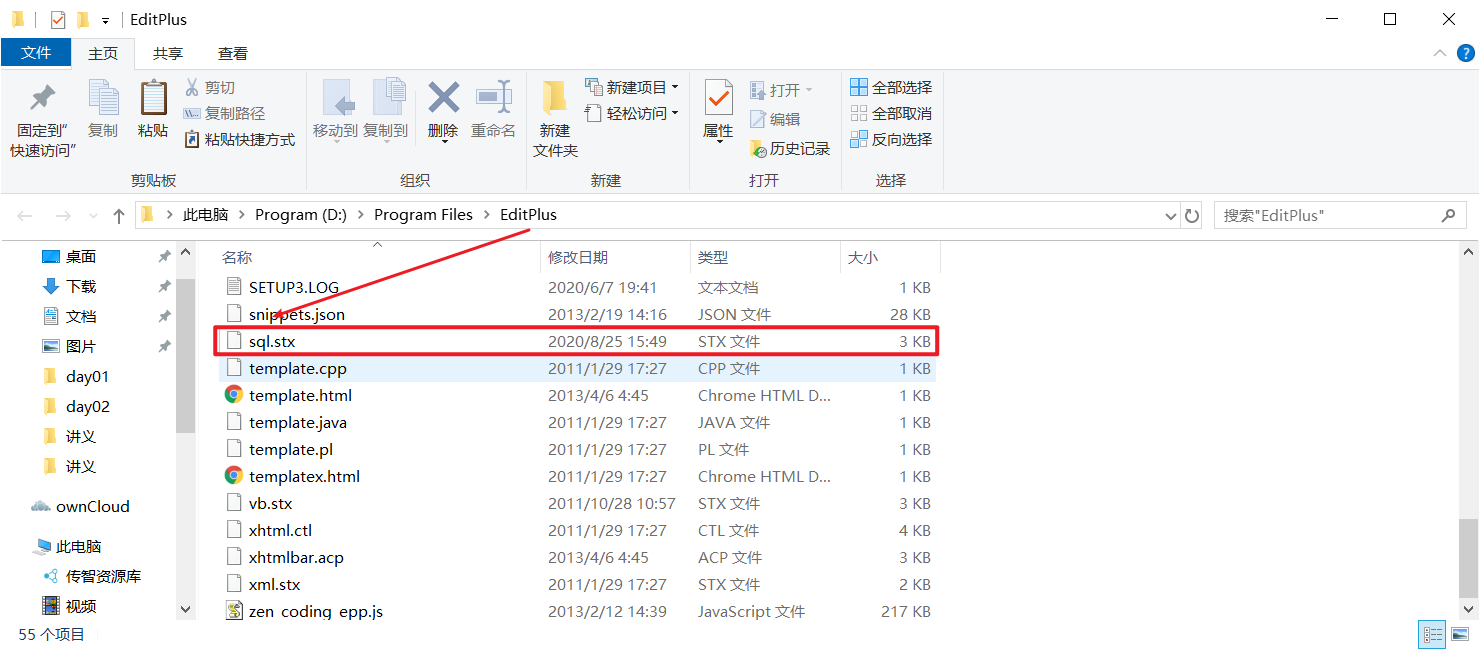Click the 粘贴 (Paste) ribbon icon

[153, 98]
